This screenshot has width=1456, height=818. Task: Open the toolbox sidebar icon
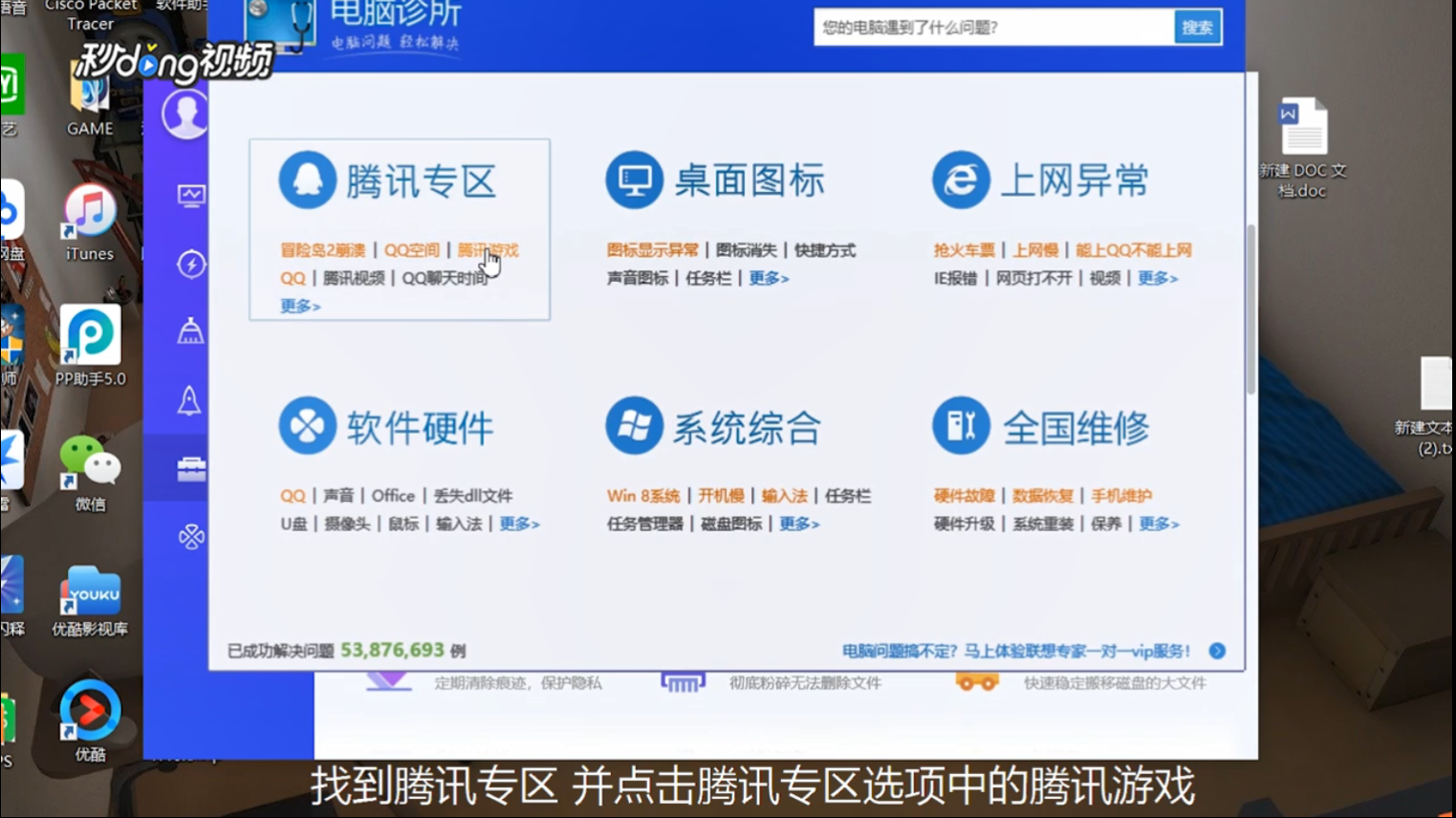tap(191, 468)
